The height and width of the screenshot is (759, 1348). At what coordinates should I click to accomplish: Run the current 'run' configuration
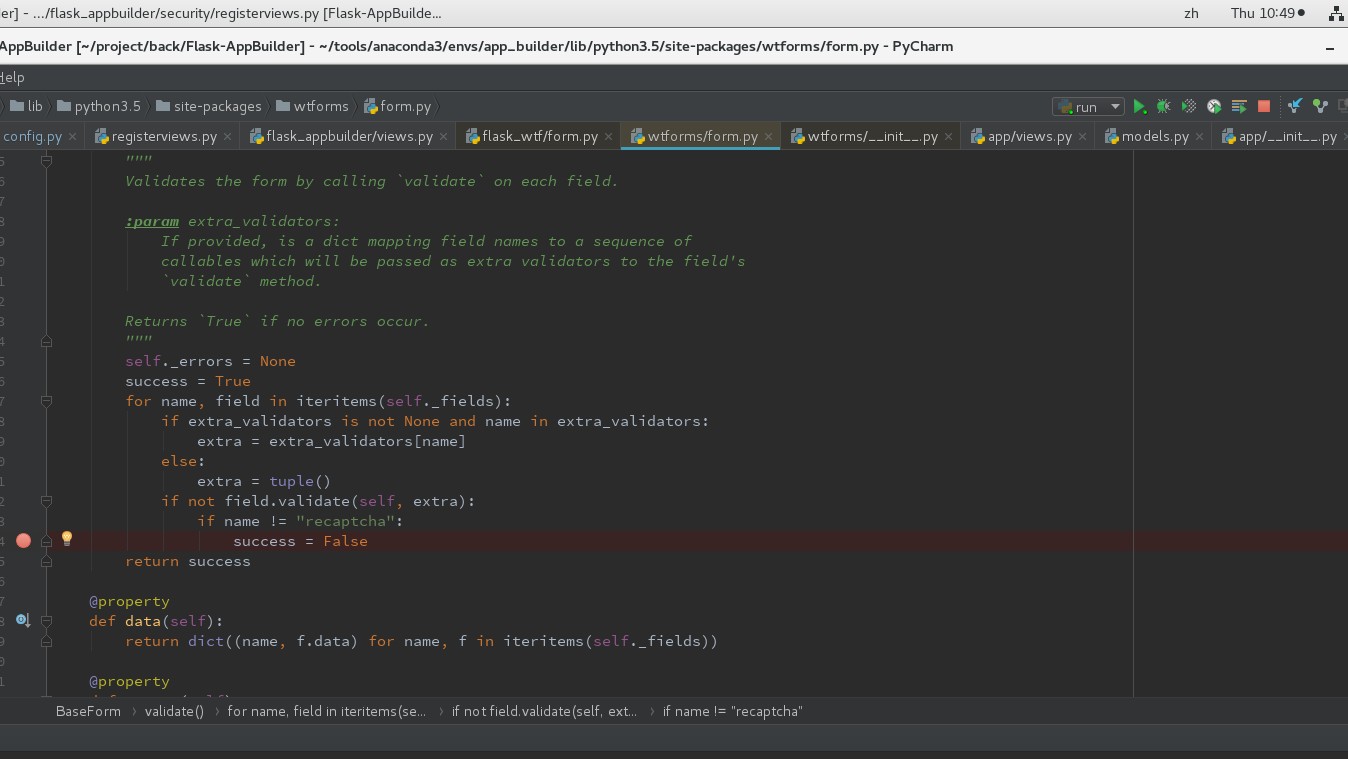(1139, 106)
